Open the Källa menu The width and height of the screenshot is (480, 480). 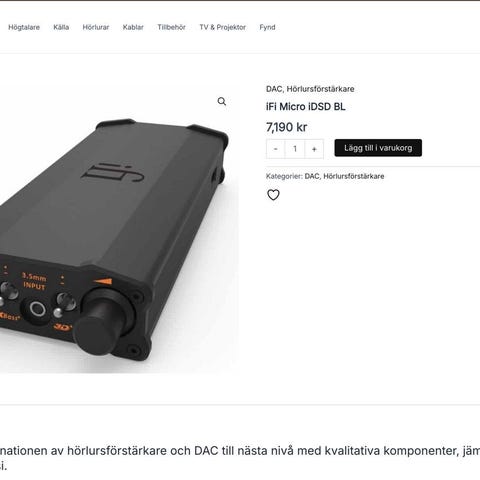coord(61,27)
